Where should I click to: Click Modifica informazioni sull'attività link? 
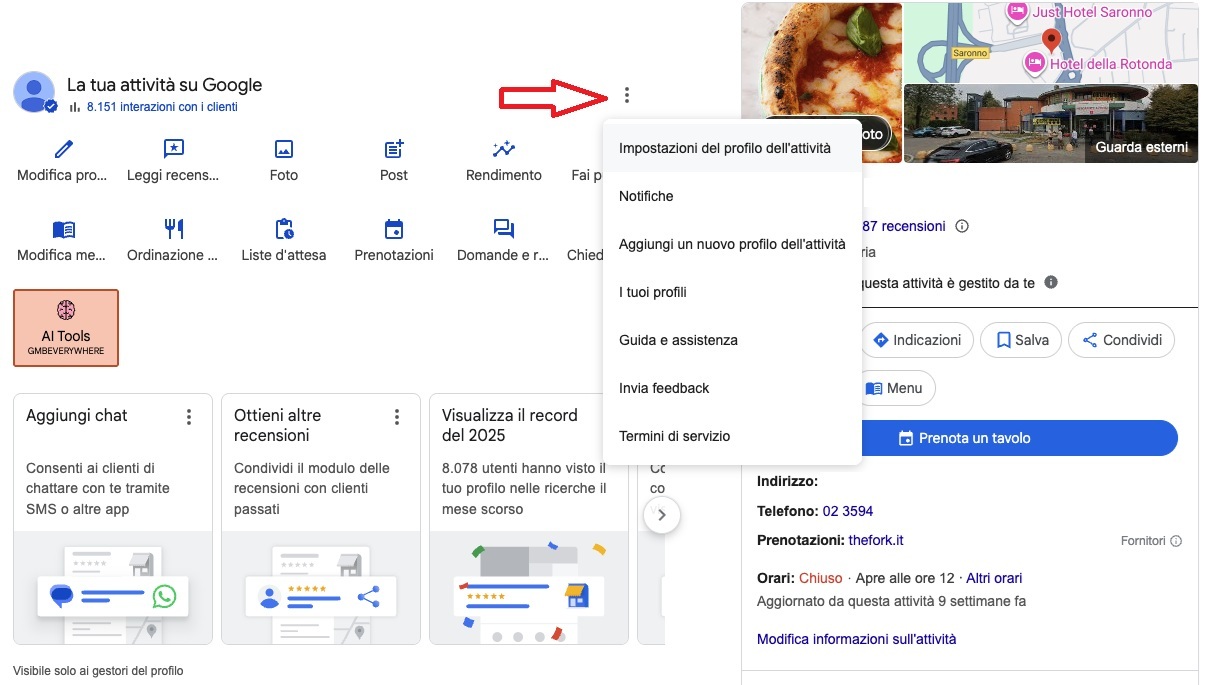click(857, 639)
